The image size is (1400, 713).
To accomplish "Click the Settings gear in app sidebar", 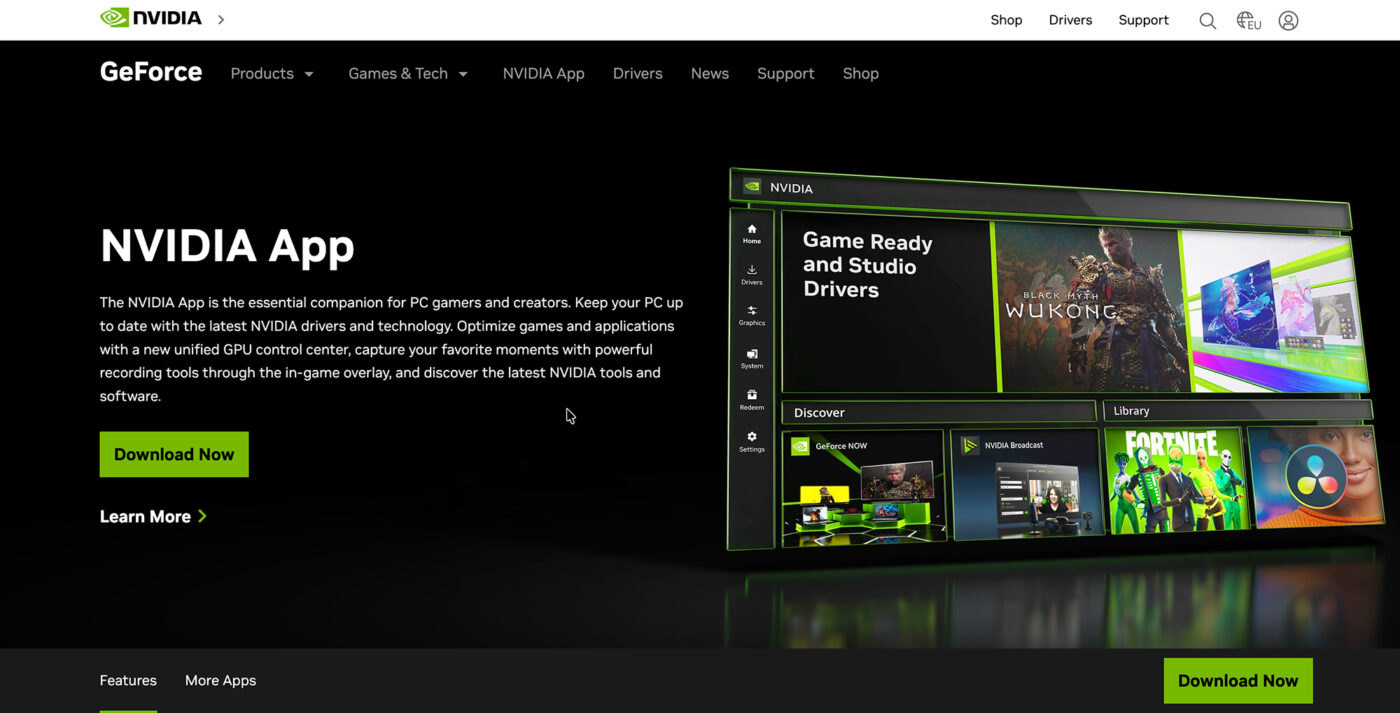I will coord(752,441).
